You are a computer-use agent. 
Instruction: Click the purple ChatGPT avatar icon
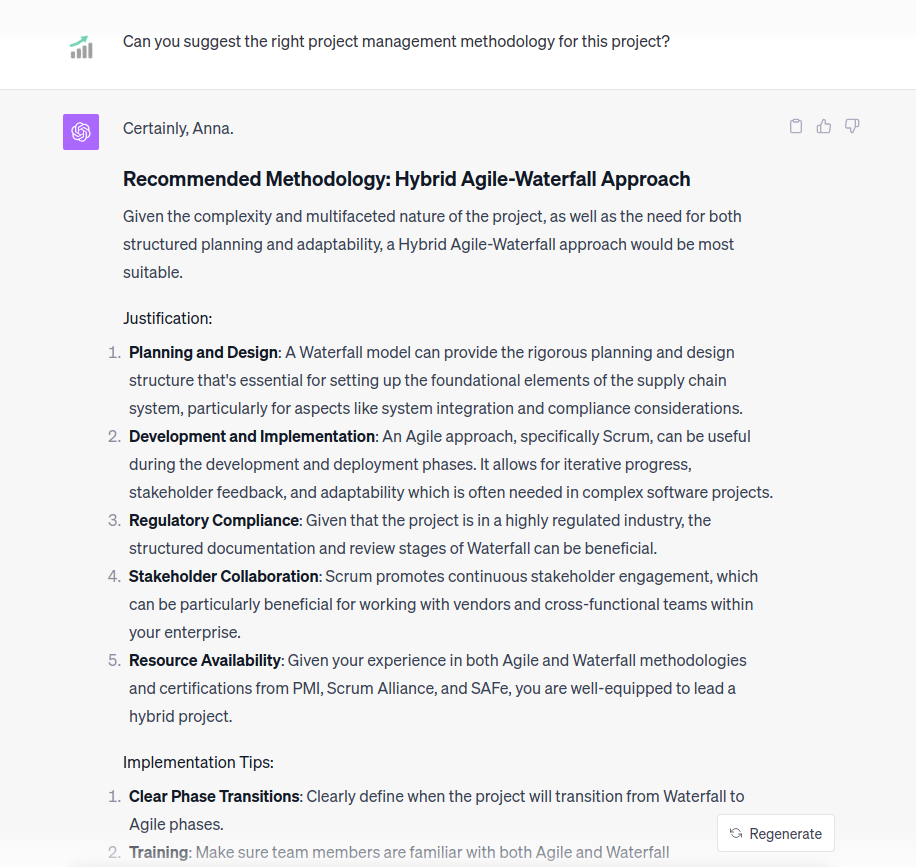click(80, 131)
